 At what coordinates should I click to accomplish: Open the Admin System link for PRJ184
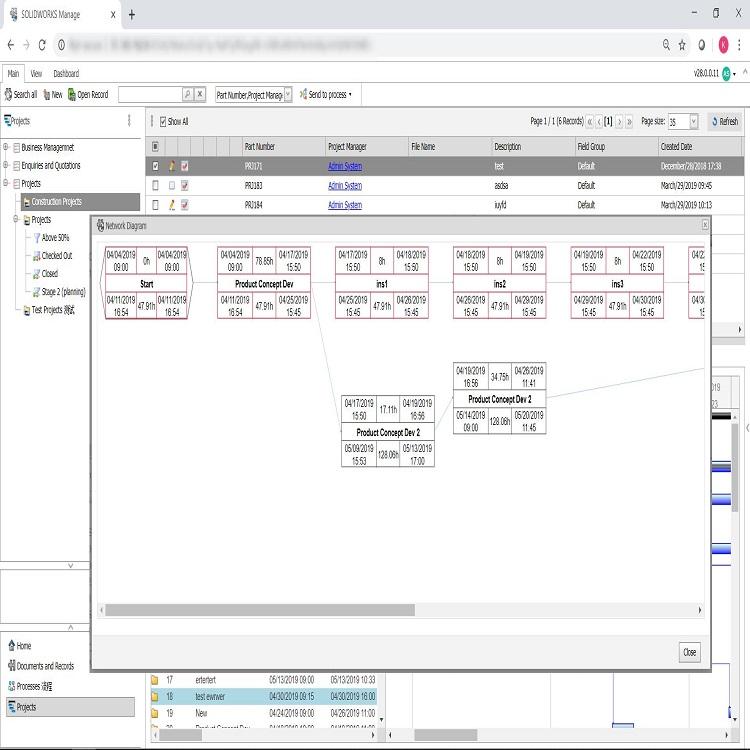point(345,205)
